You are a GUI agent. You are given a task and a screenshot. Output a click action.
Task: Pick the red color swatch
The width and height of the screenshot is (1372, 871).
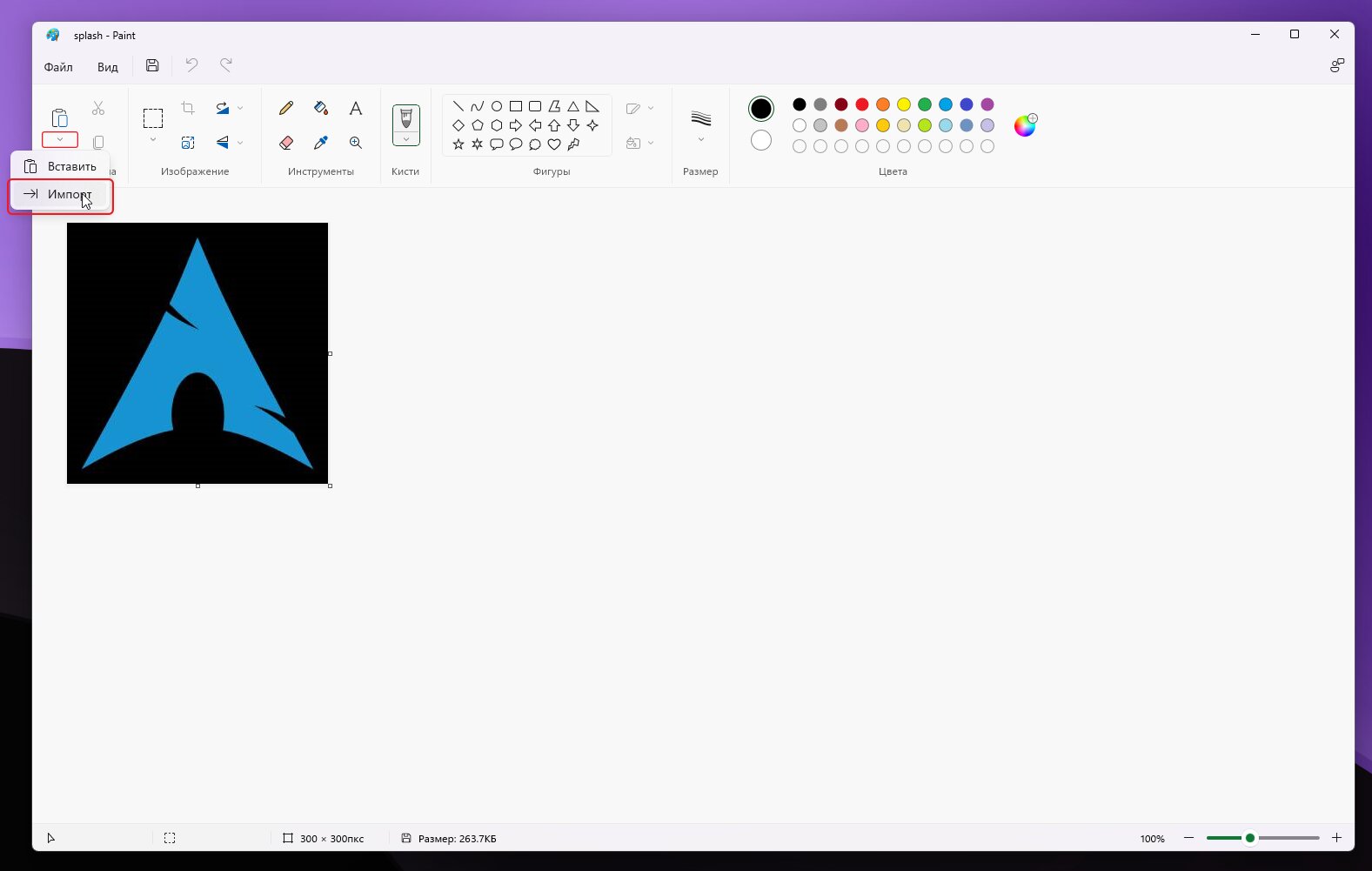(862, 104)
